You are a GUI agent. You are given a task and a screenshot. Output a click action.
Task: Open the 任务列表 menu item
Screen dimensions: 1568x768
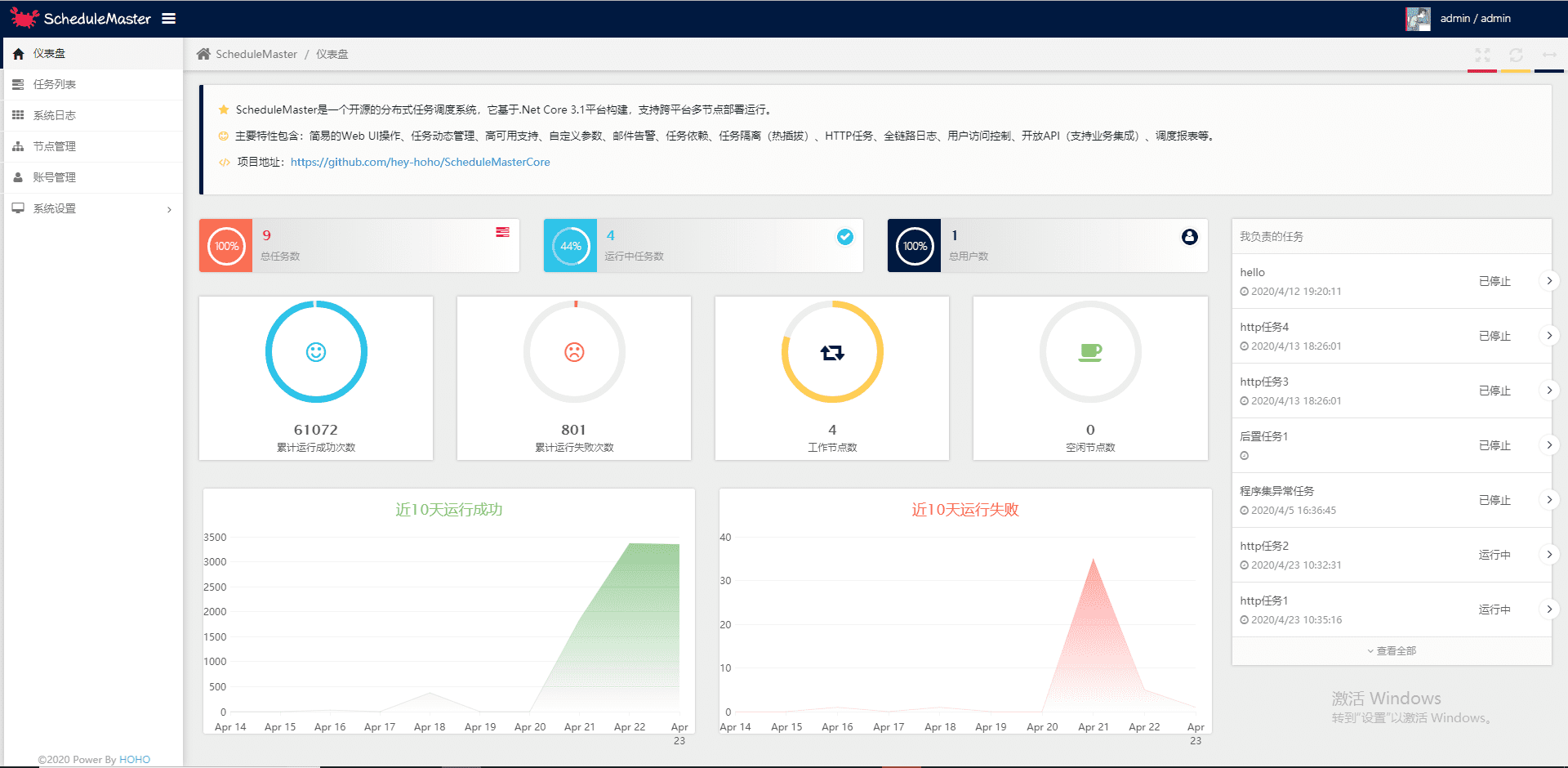[93, 84]
